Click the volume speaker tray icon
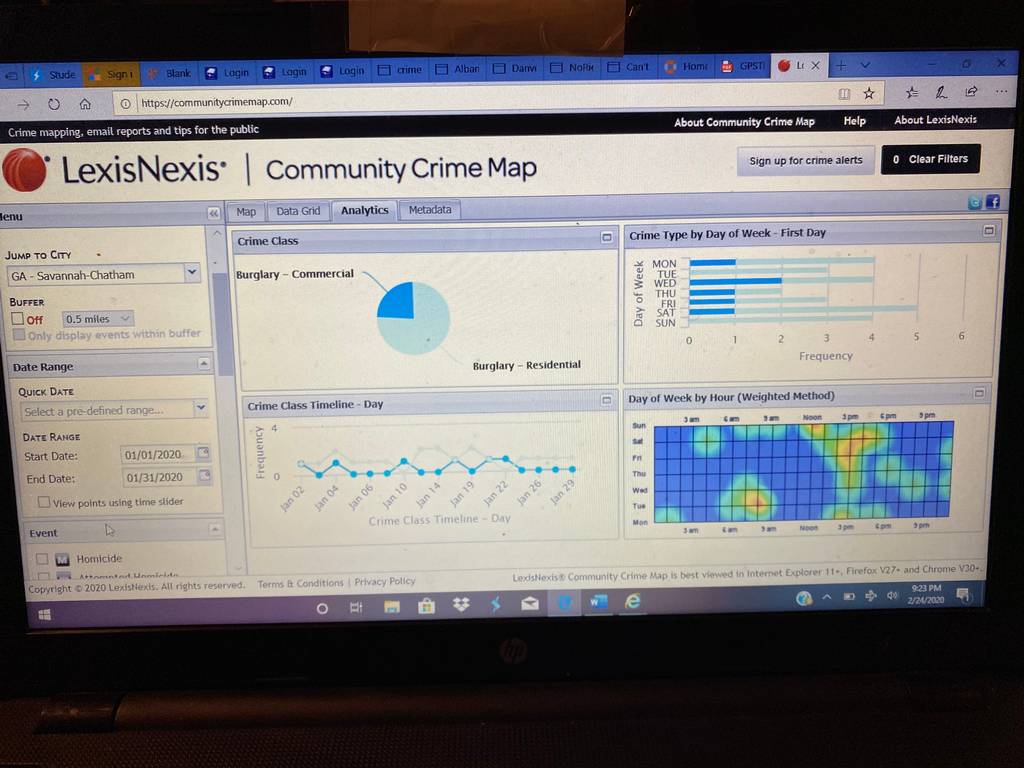 click(892, 595)
